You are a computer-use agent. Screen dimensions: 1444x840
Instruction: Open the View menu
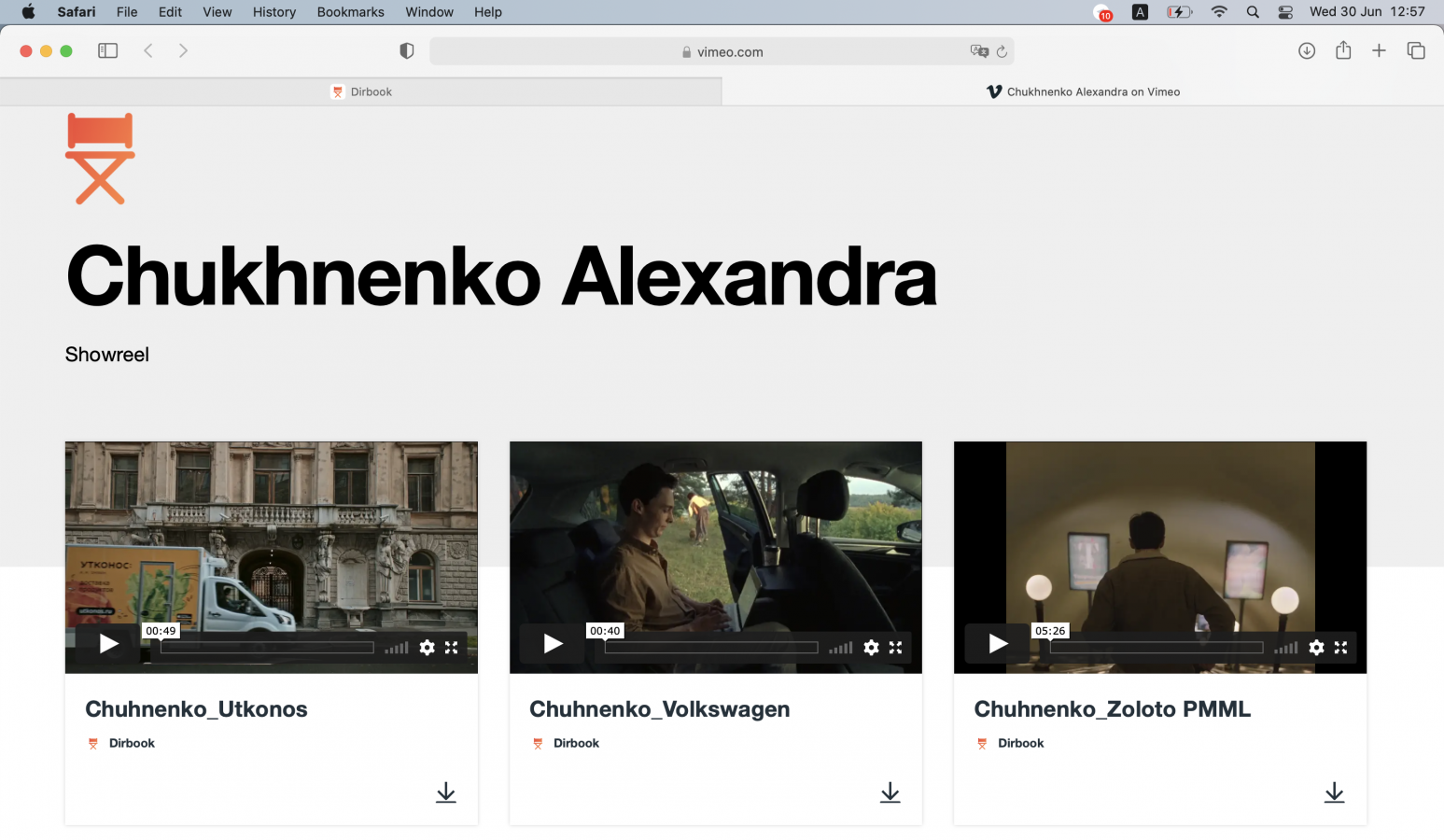(x=217, y=12)
